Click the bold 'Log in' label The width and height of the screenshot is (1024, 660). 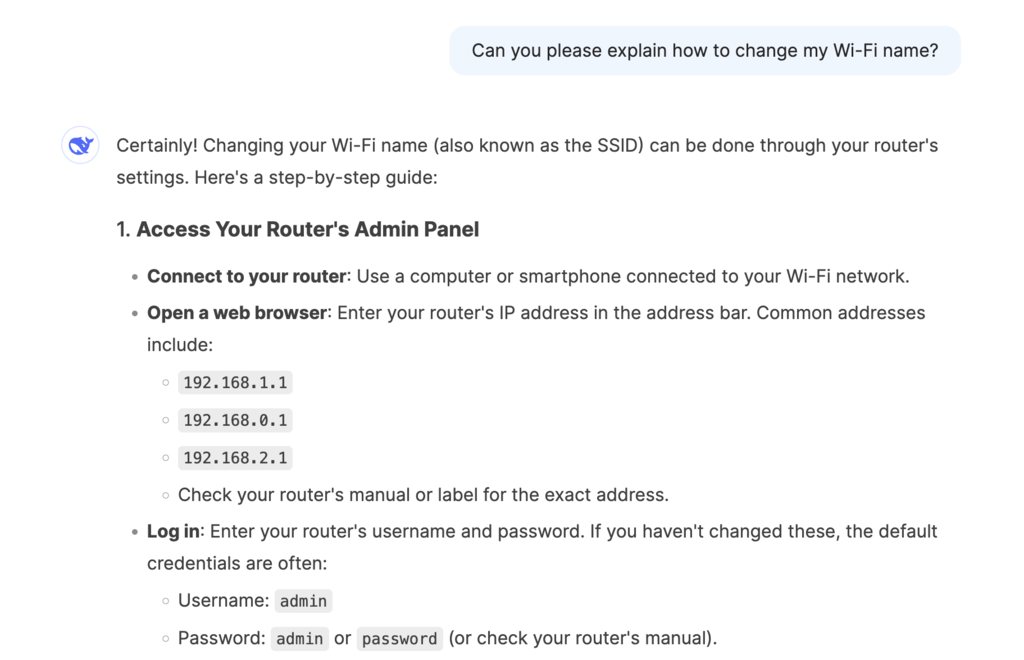173,531
